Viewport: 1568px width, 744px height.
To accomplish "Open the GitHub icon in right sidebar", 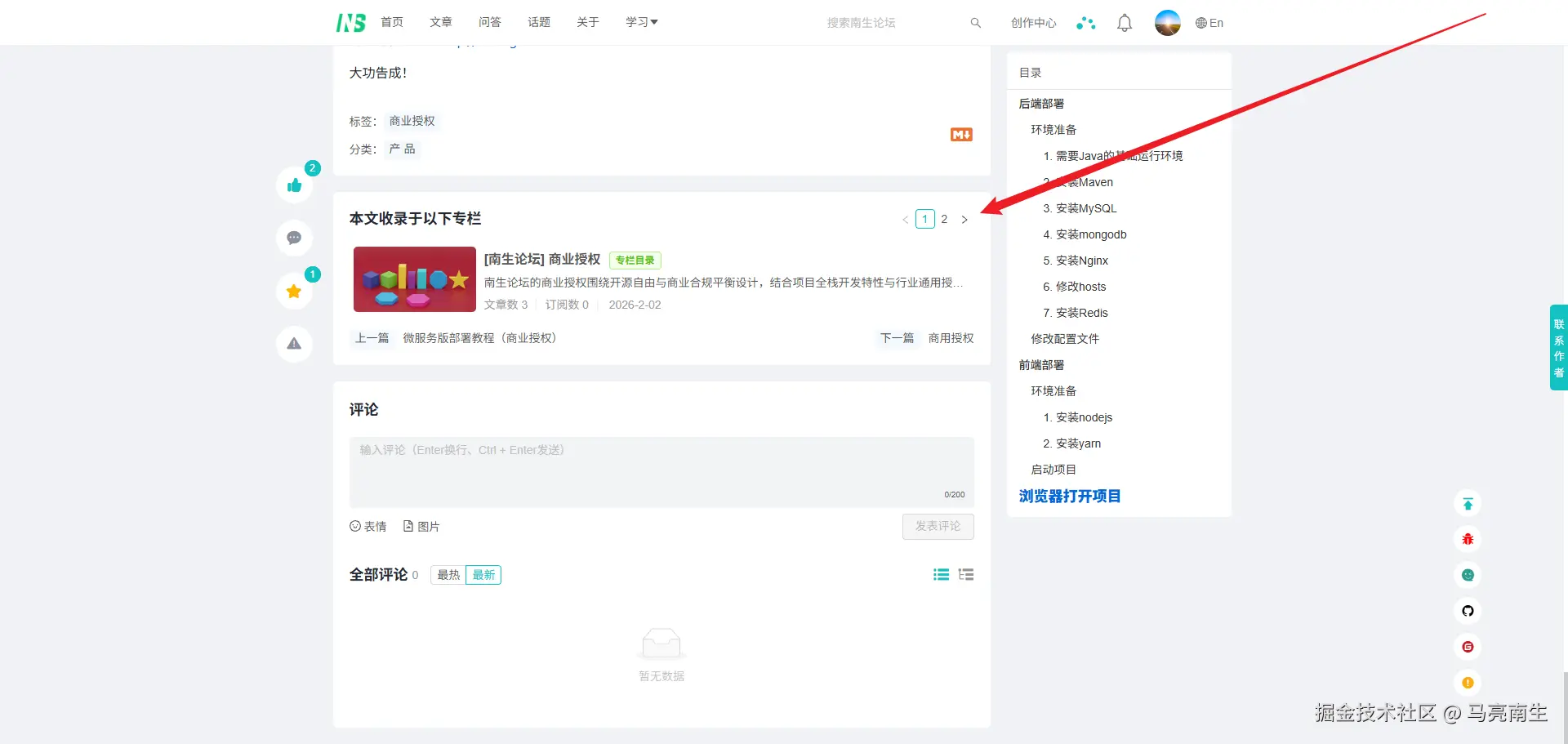I will tap(1468, 611).
